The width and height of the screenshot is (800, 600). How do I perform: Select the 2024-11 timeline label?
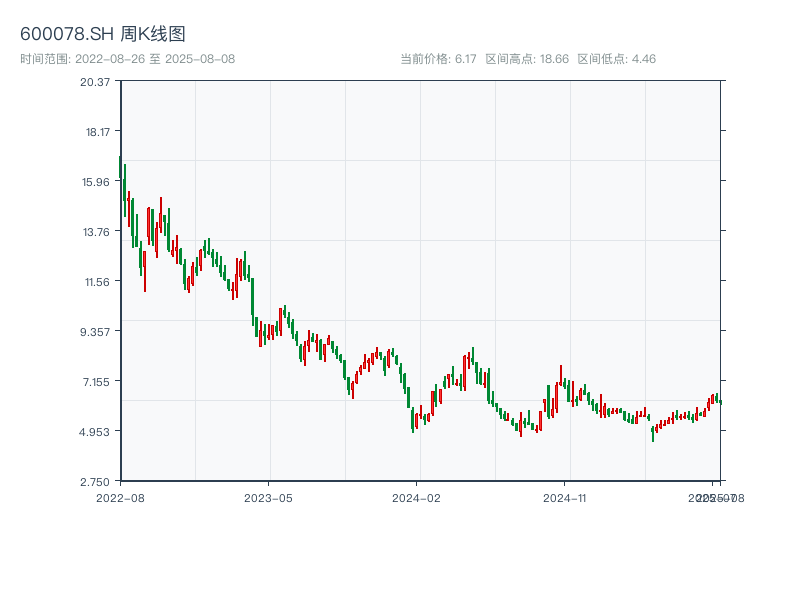(x=565, y=497)
